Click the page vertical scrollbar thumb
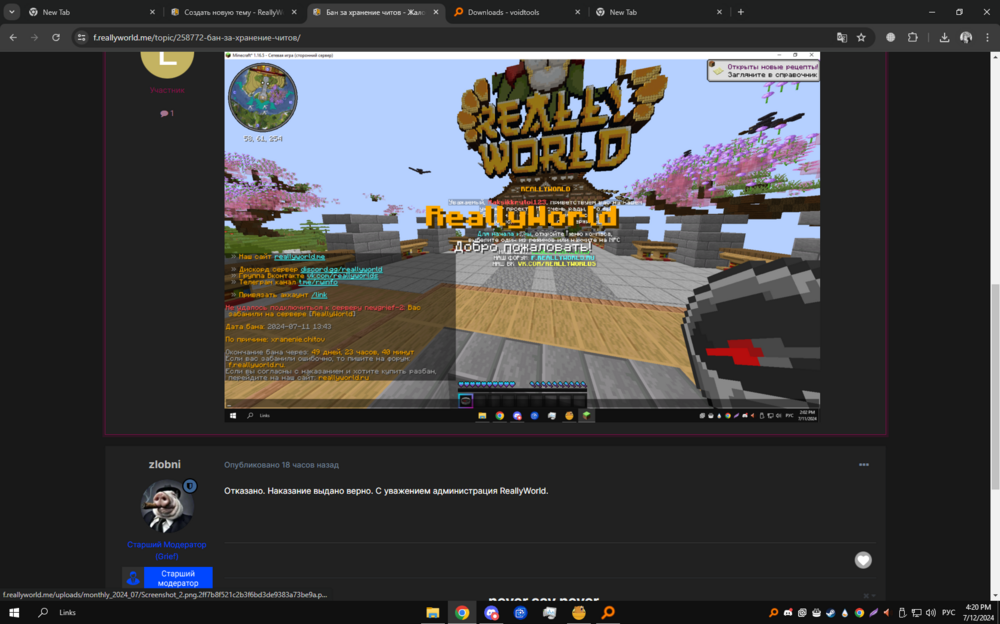This screenshot has height=624, width=1000. point(996,387)
